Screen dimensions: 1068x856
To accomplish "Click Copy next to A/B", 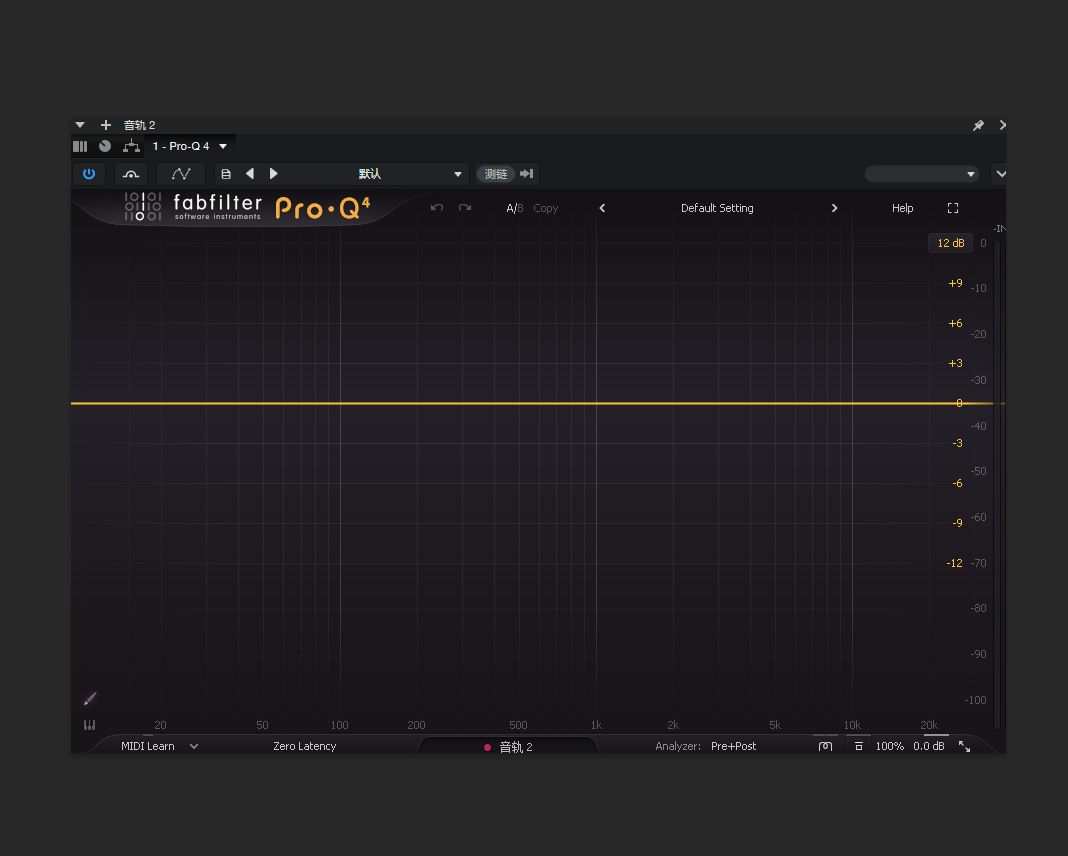I will (546, 208).
